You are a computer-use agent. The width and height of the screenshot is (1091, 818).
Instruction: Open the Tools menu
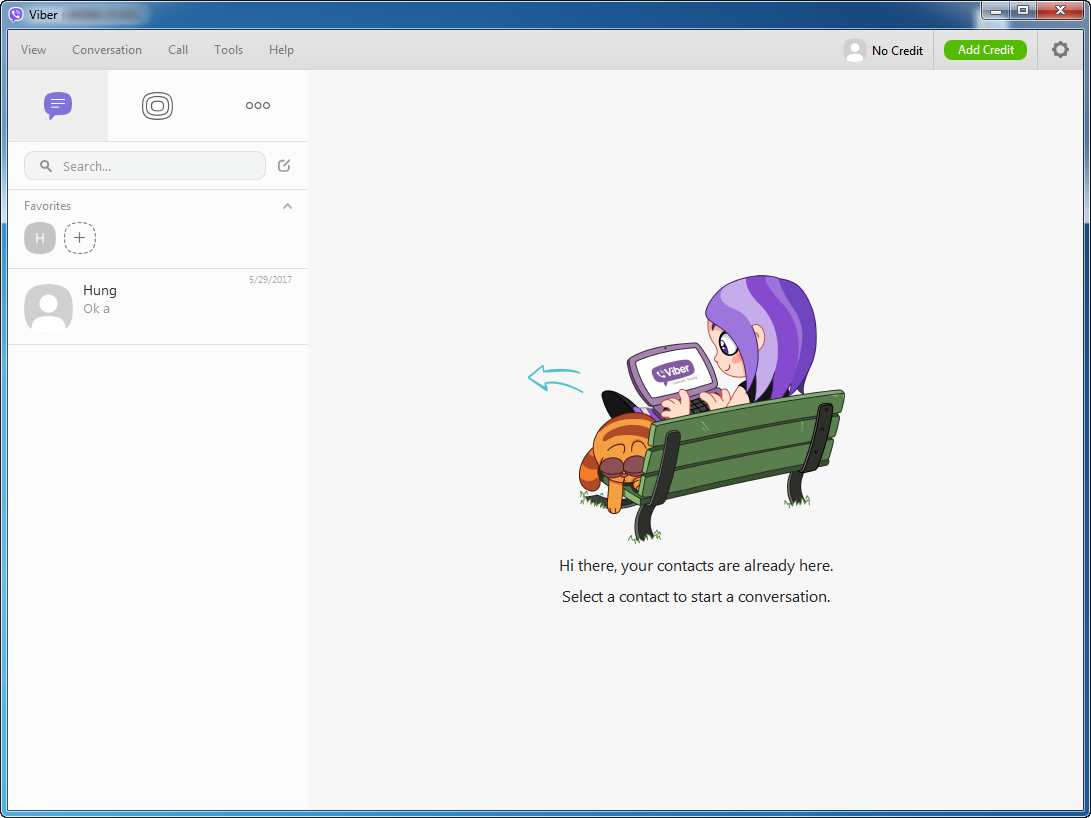(228, 50)
